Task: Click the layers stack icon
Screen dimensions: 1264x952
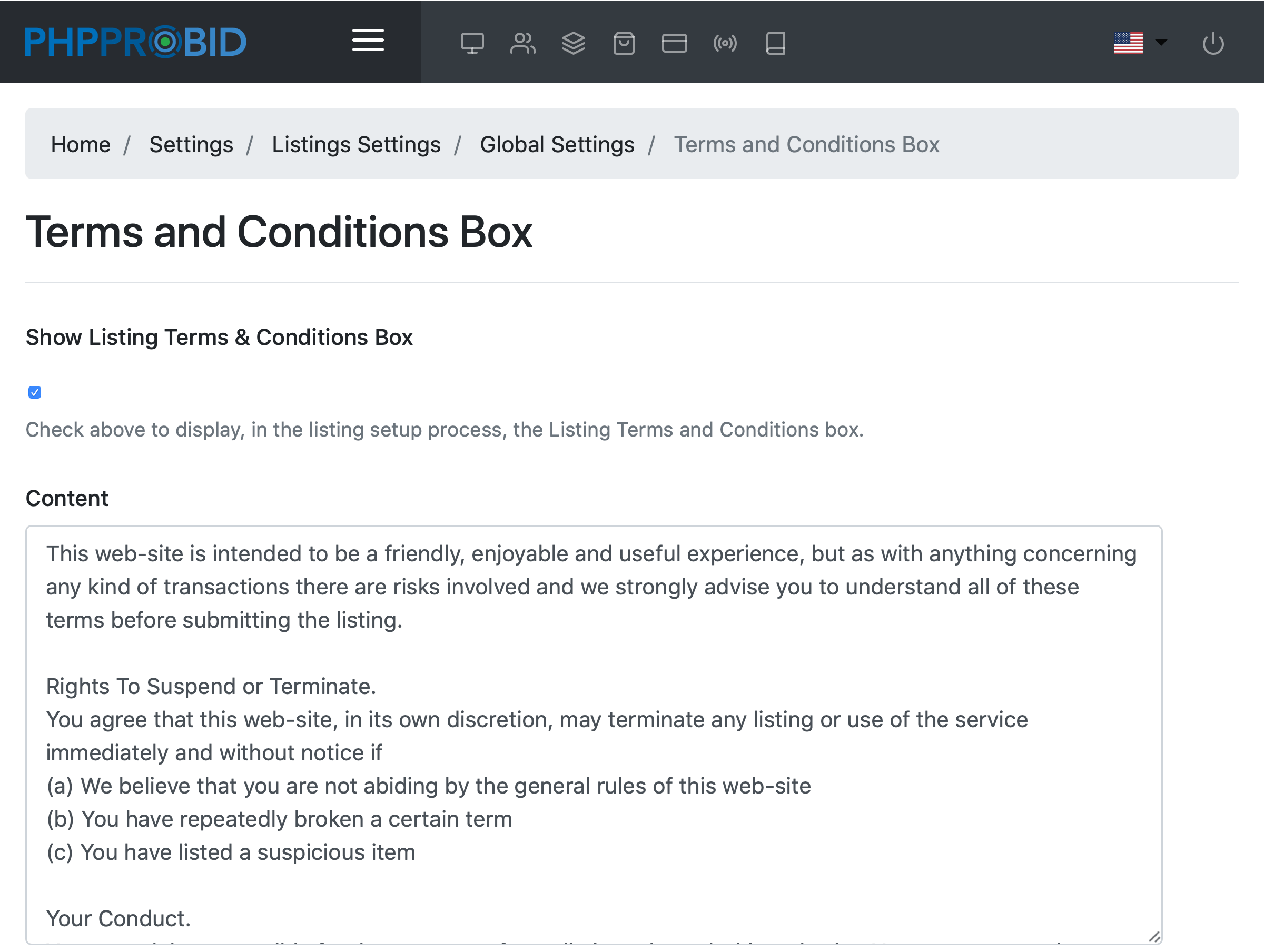Action: pyautogui.click(x=573, y=43)
